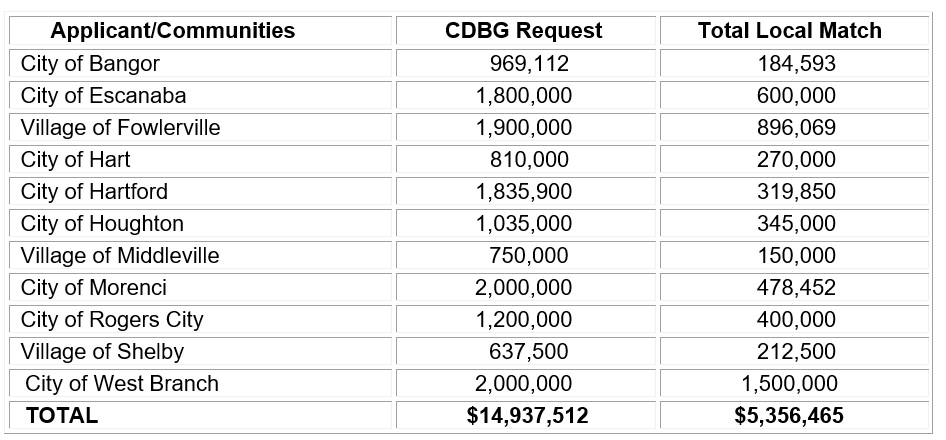Select the Village of Fowlerville cell

coord(120,128)
